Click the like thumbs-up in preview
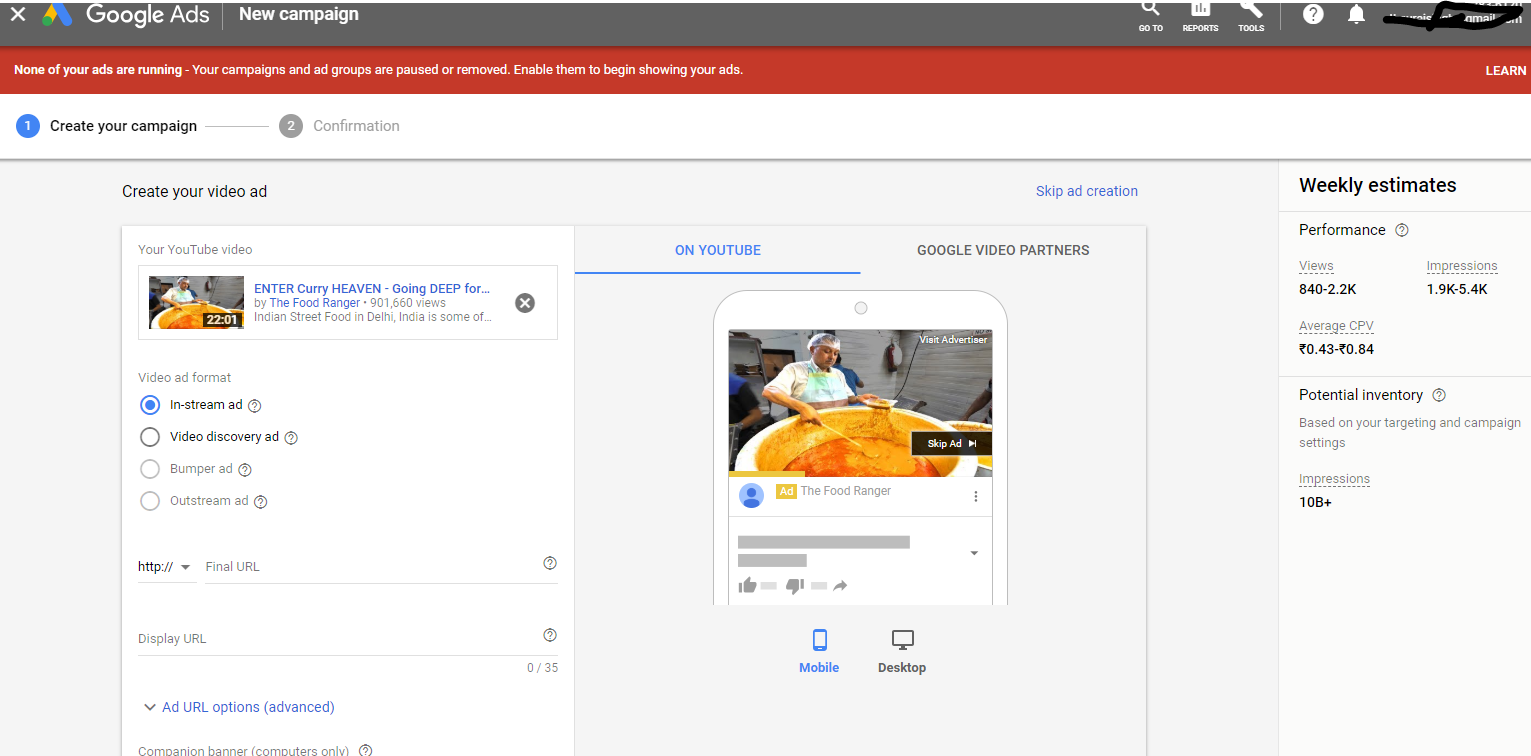Image resolution: width=1531 pixels, height=756 pixels. coord(747,585)
